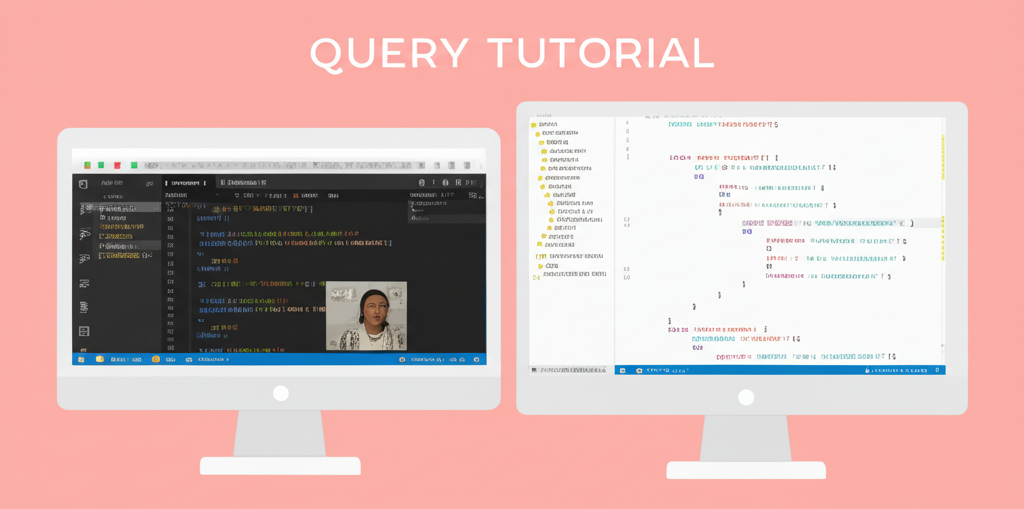
Task: Expand second folder in light editor file tree
Action: (538, 133)
